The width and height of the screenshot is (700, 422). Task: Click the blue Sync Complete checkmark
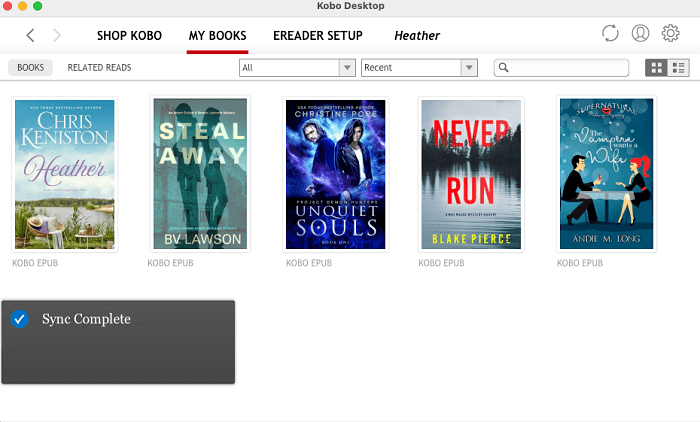(19, 319)
